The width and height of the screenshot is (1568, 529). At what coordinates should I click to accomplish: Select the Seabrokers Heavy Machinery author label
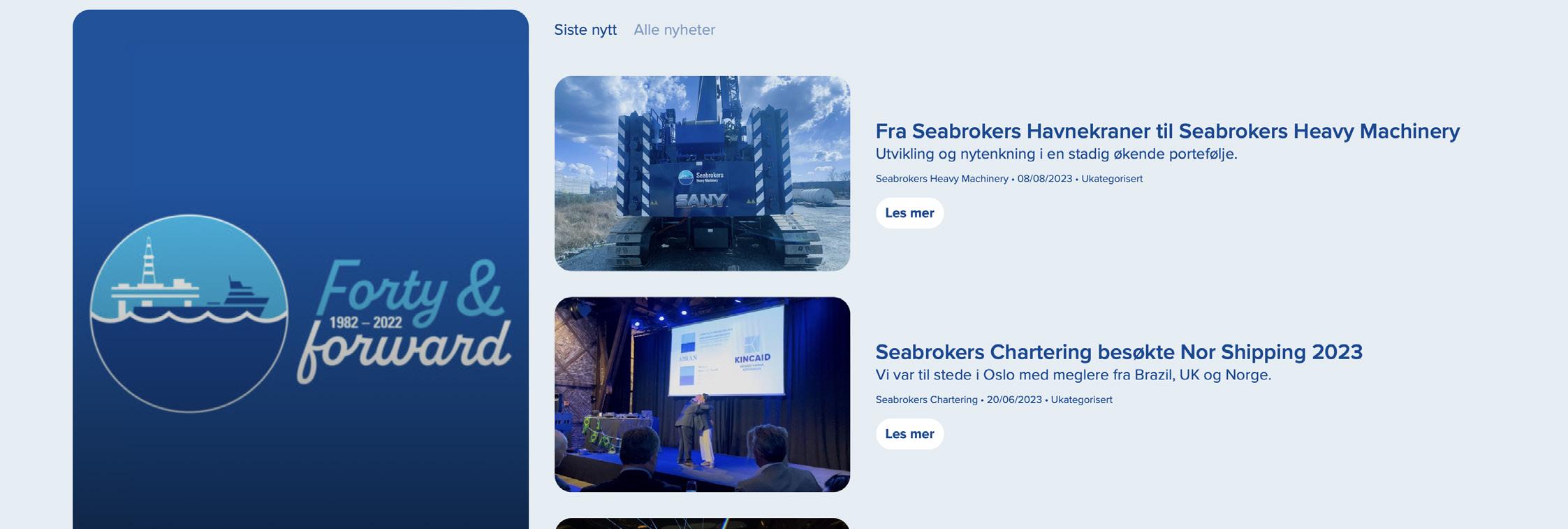pyautogui.click(x=941, y=179)
